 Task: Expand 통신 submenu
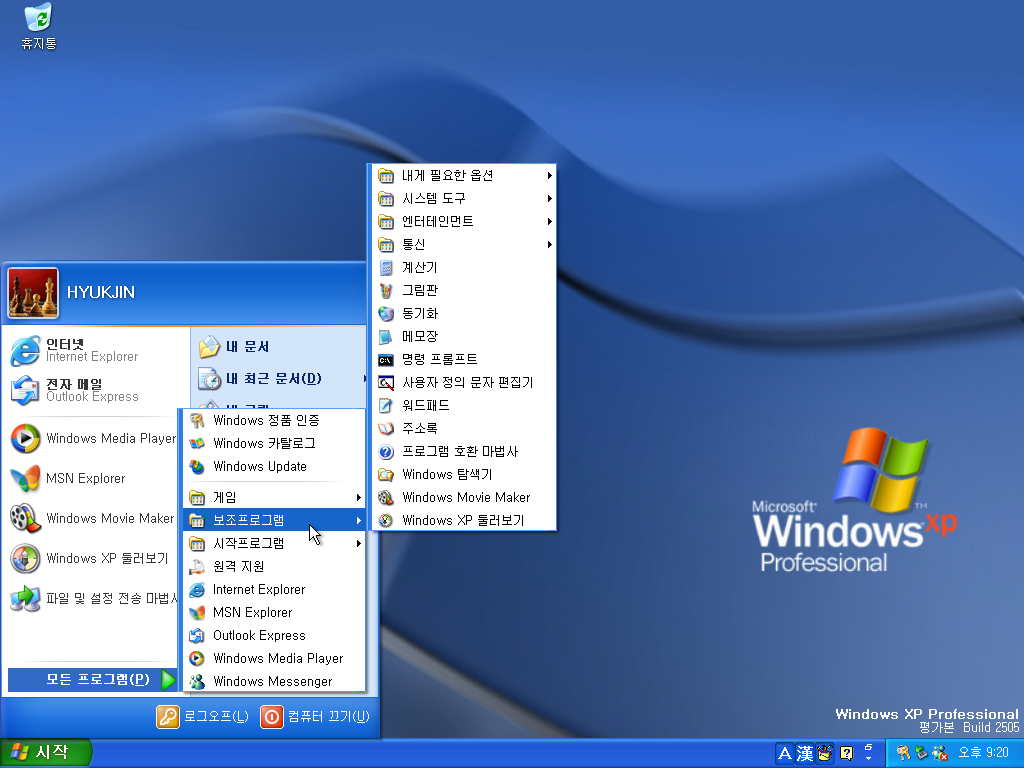464,244
